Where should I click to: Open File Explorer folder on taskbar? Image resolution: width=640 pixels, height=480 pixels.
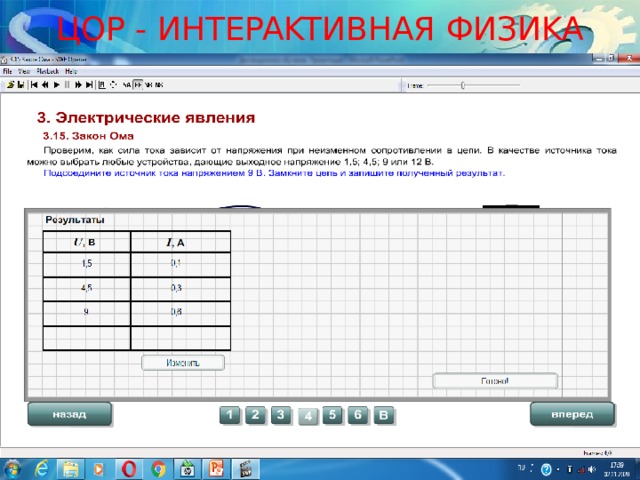tap(70, 469)
